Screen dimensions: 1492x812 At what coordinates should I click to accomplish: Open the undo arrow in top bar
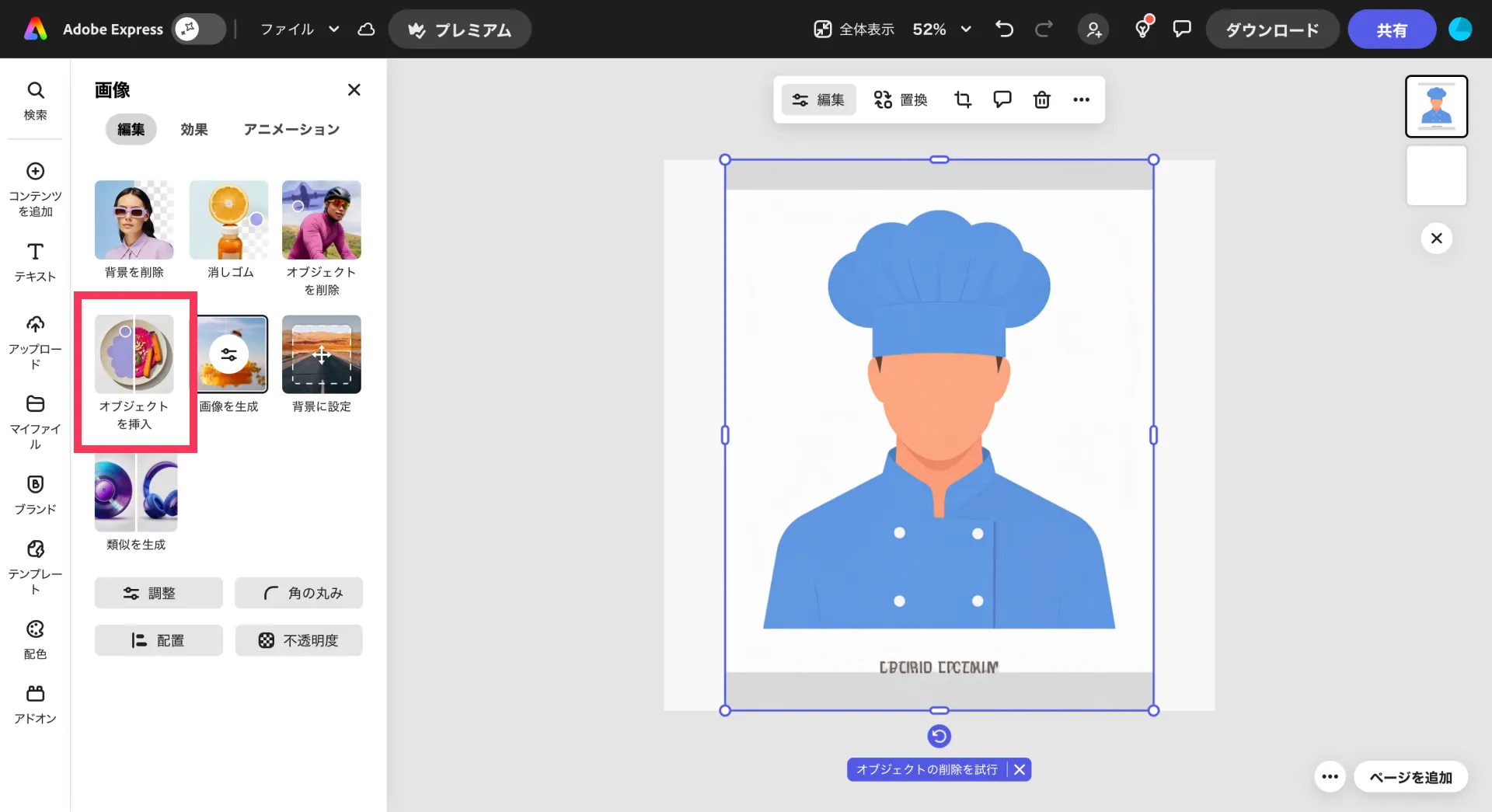point(1004,30)
